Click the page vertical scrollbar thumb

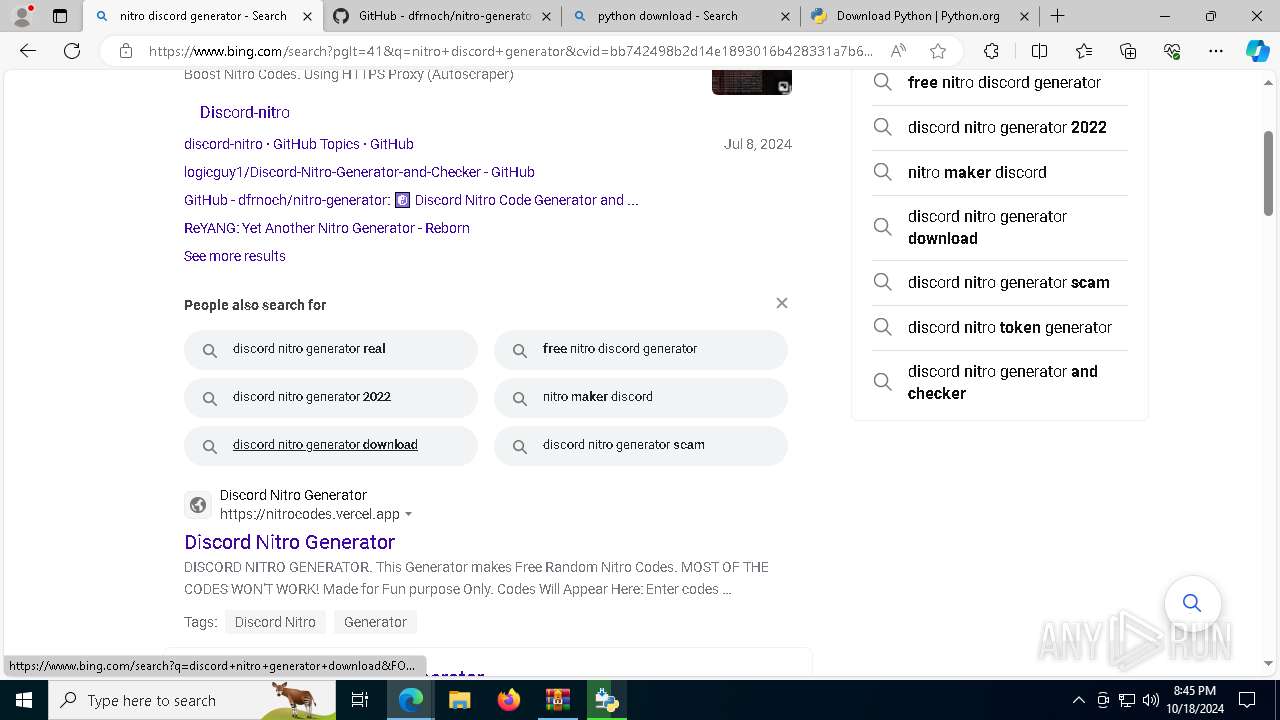pyautogui.click(x=1268, y=173)
